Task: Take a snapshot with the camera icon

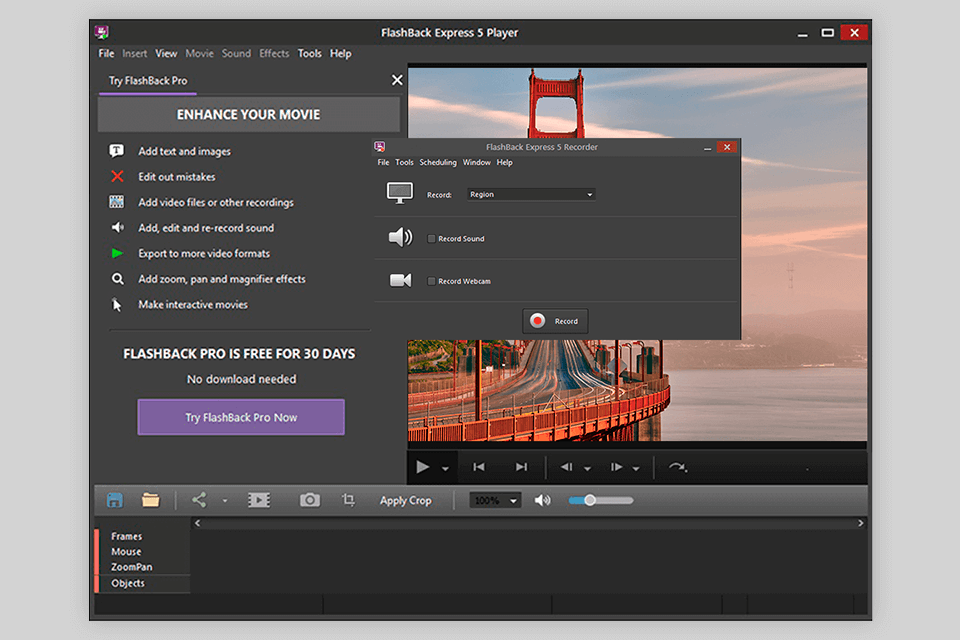Action: point(310,500)
